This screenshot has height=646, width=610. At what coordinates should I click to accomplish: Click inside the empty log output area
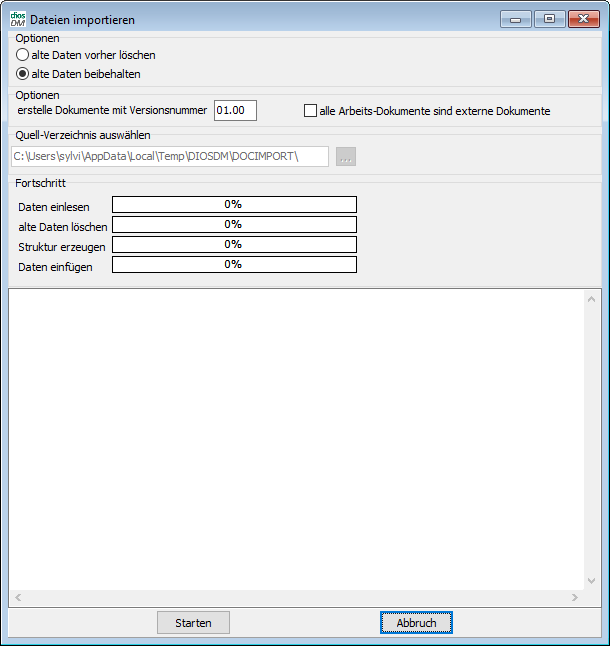(x=296, y=440)
